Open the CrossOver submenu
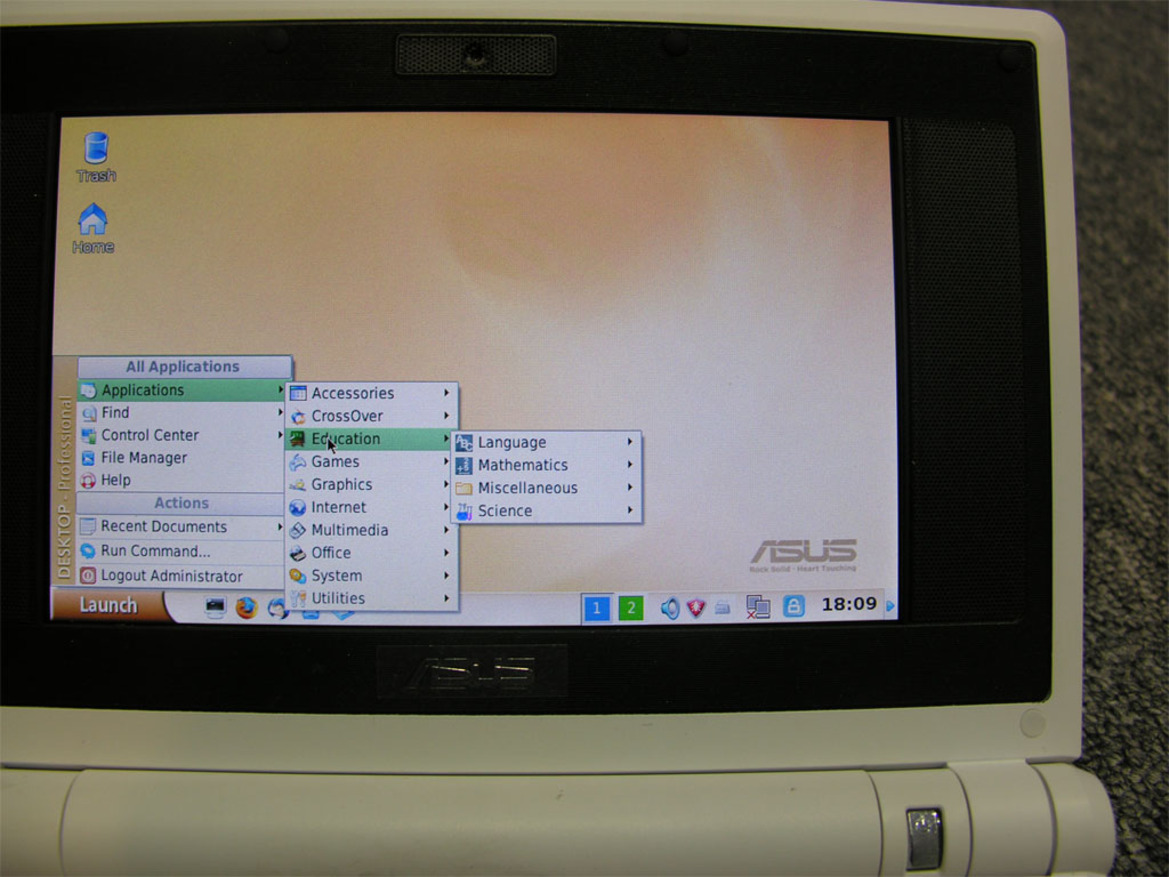Screen dimensions: 1169x877 372,416
